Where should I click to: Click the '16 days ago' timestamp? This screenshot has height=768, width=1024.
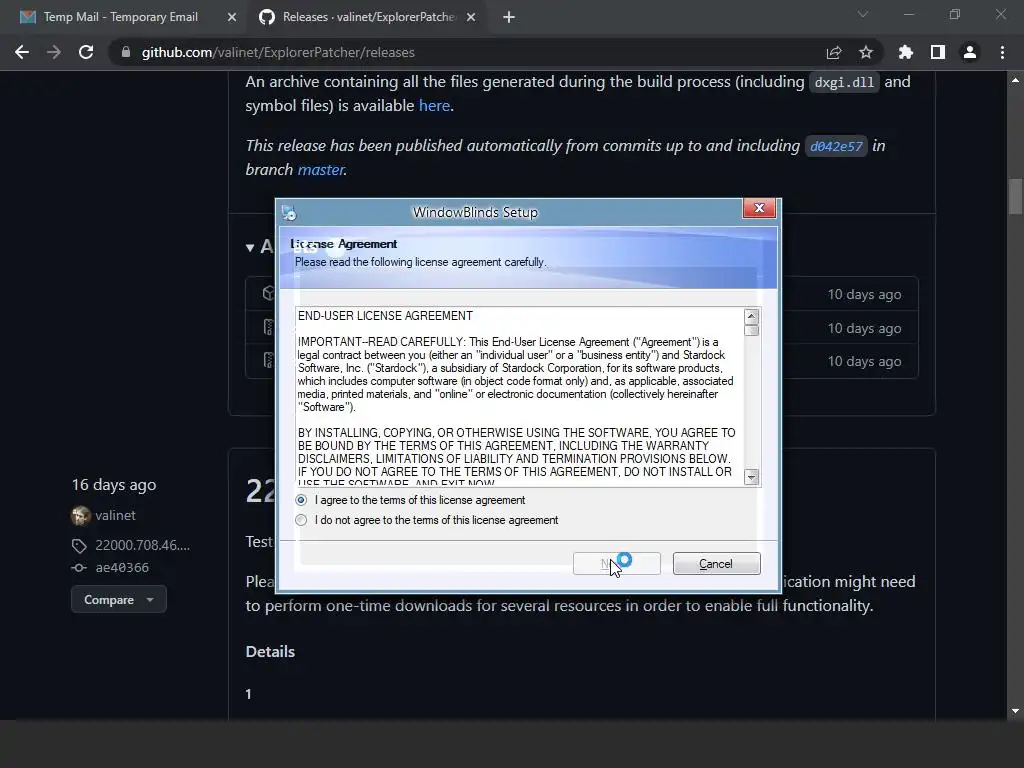(x=114, y=485)
